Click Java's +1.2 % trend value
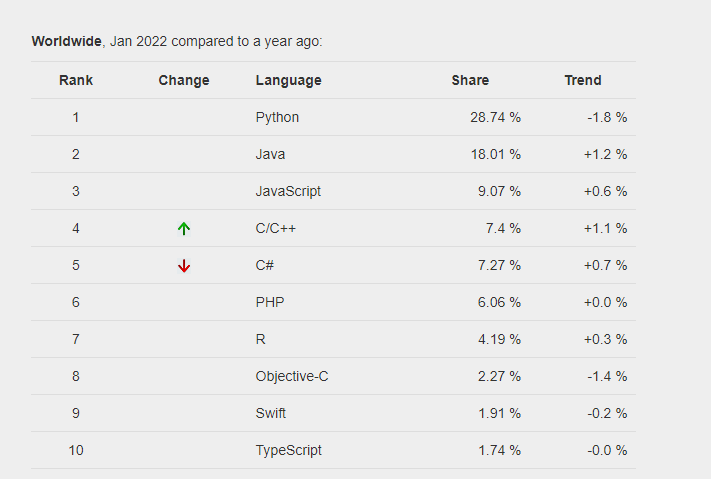The height and width of the screenshot is (479, 711). pyautogui.click(x=605, y=154)
